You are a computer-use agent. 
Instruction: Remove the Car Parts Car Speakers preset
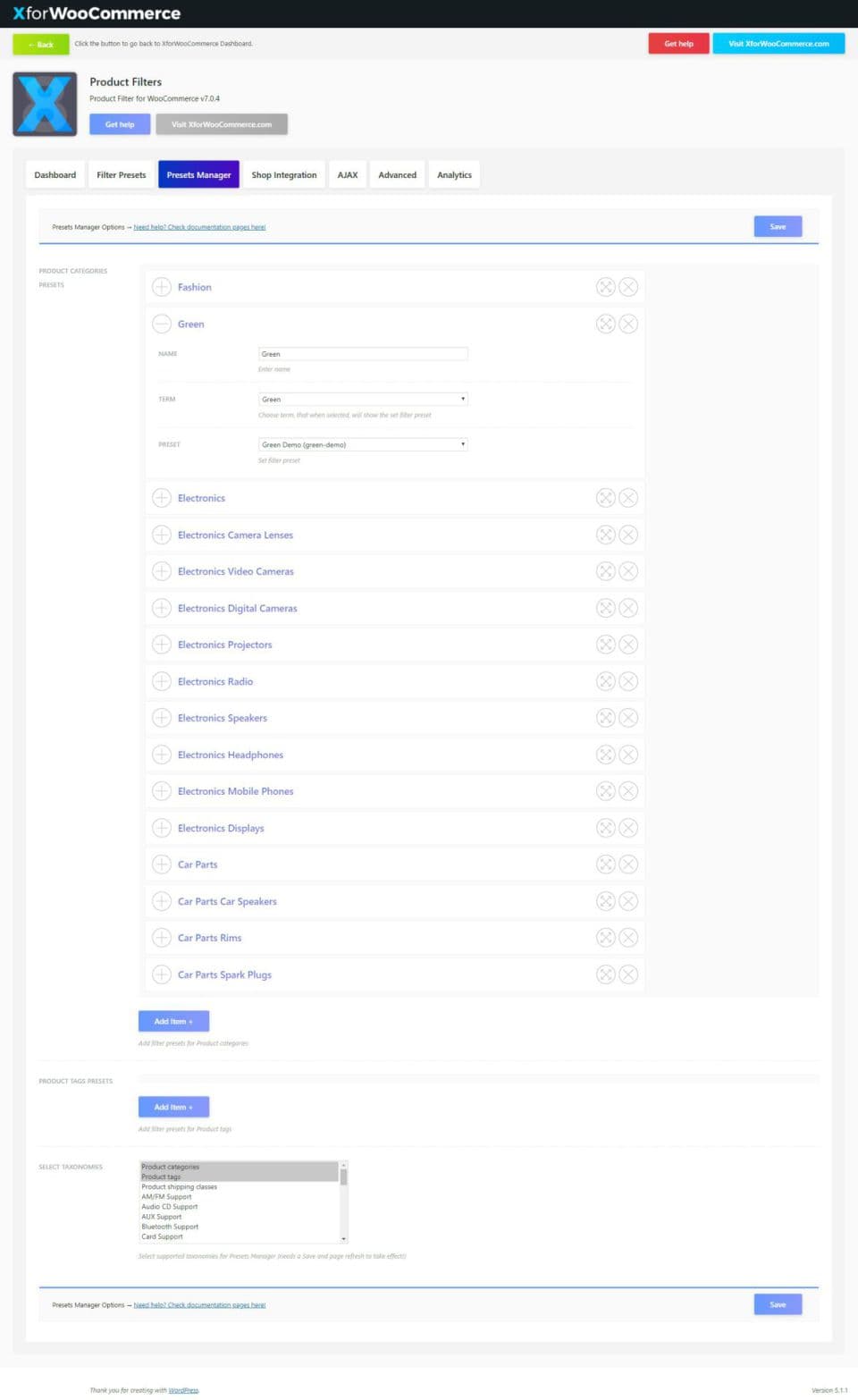(628, 901)
